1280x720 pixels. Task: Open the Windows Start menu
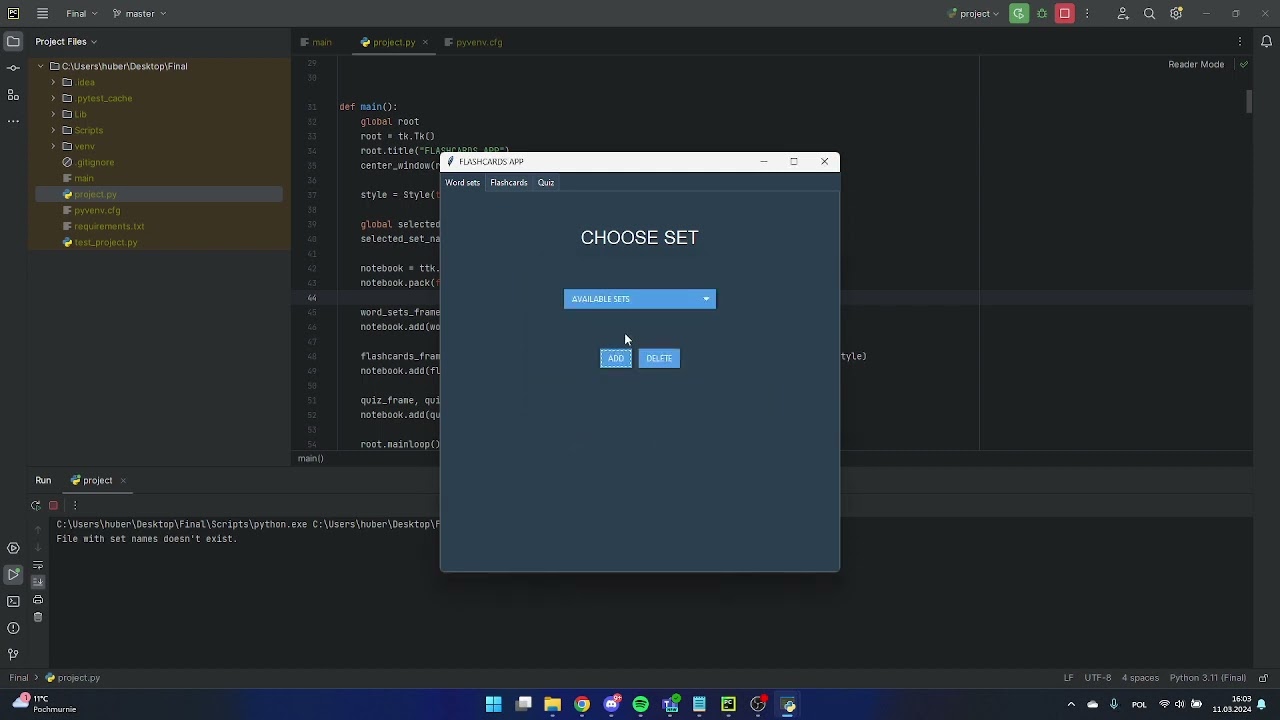point(494,705)
